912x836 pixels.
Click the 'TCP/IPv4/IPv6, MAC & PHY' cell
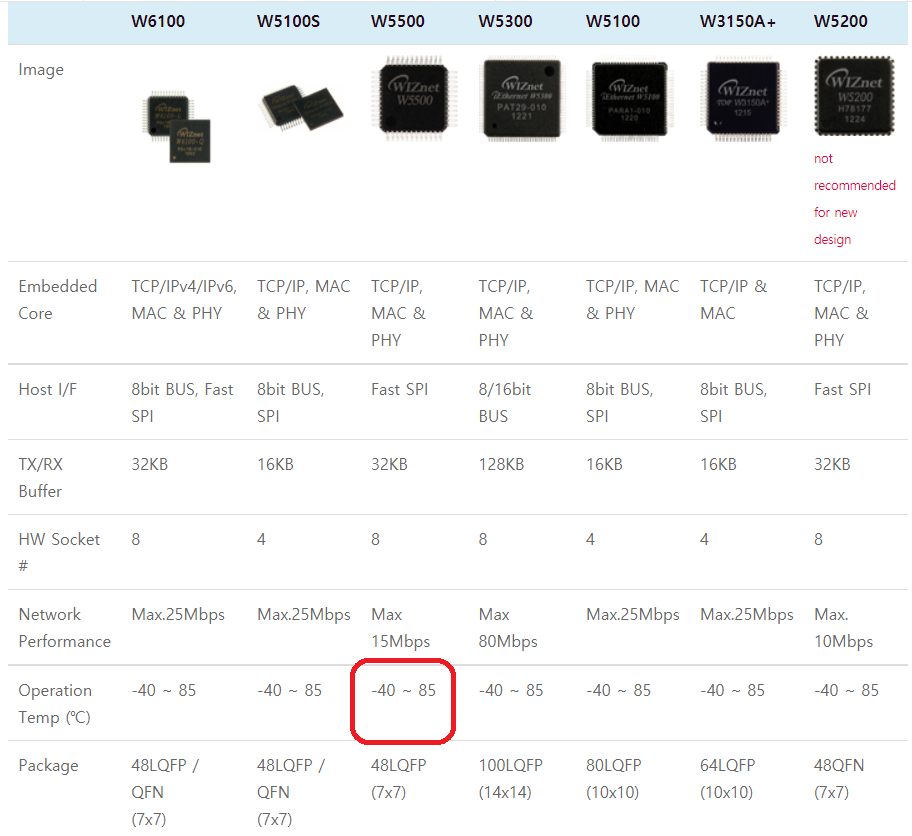(x=184, y=300)
